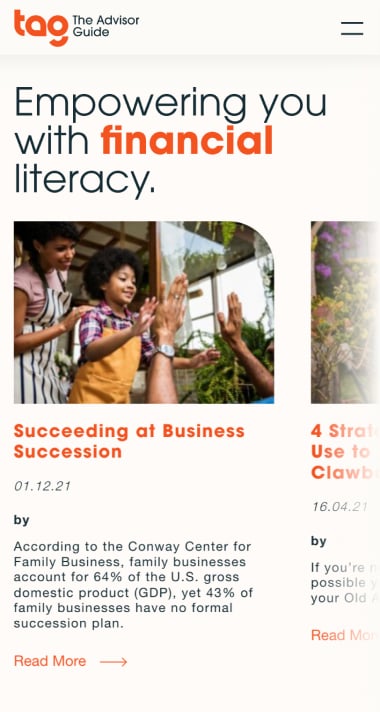Image resolution: width=380 pixels, height=712 pixels.
Task: Click the 16.04.21 date on second card
Action: (339, 507)
